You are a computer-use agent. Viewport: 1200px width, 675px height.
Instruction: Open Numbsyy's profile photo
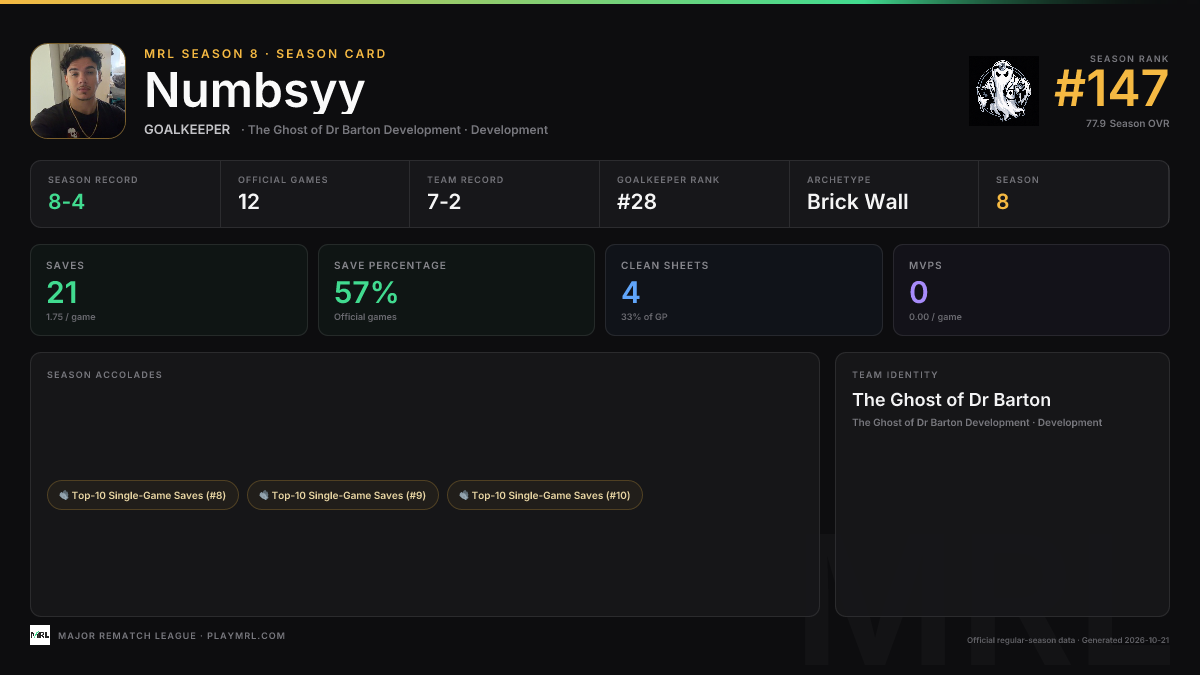(78, 91)
